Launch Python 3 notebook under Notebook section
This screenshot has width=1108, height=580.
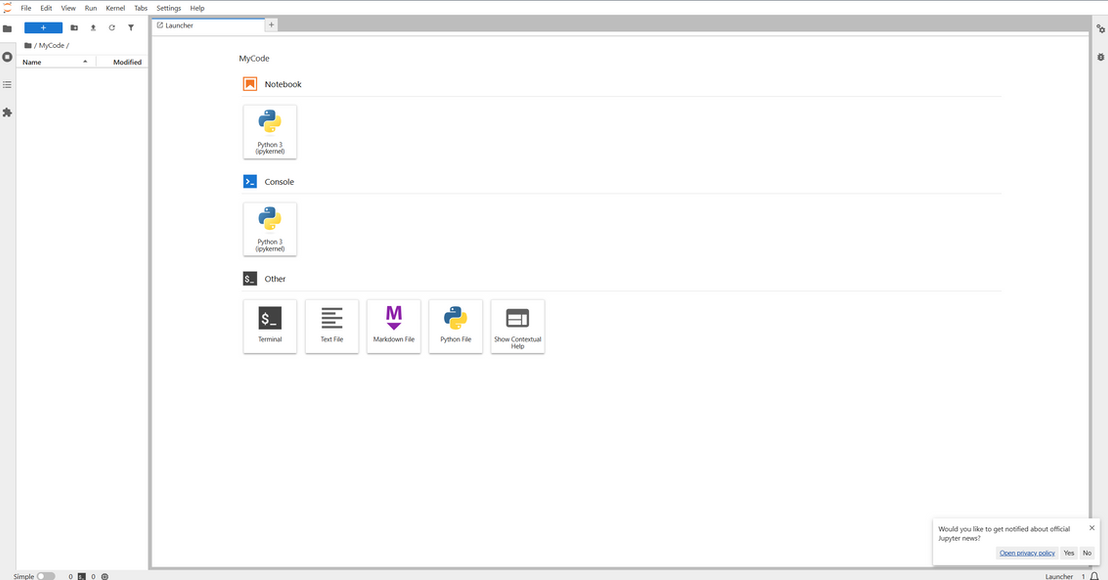click(270, 132)
